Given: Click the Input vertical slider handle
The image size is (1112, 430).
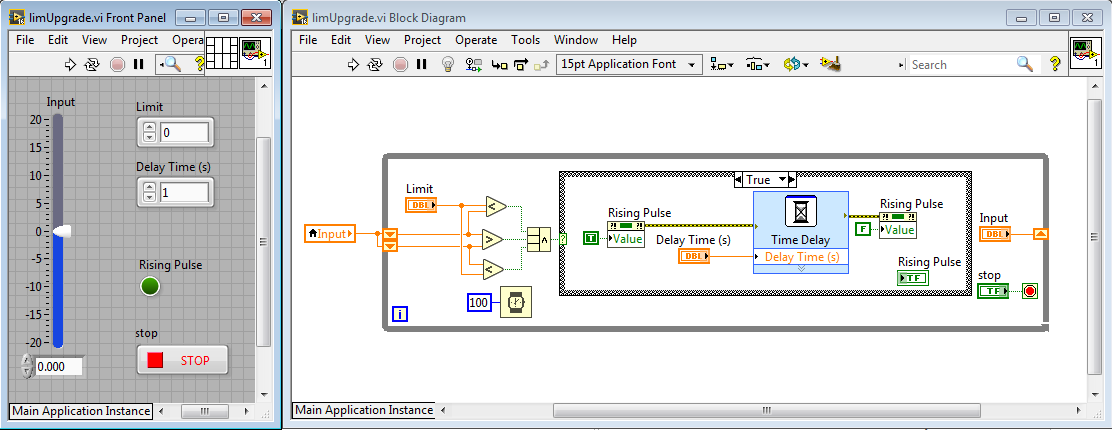Looking at the screenshot, I should 62,231.
